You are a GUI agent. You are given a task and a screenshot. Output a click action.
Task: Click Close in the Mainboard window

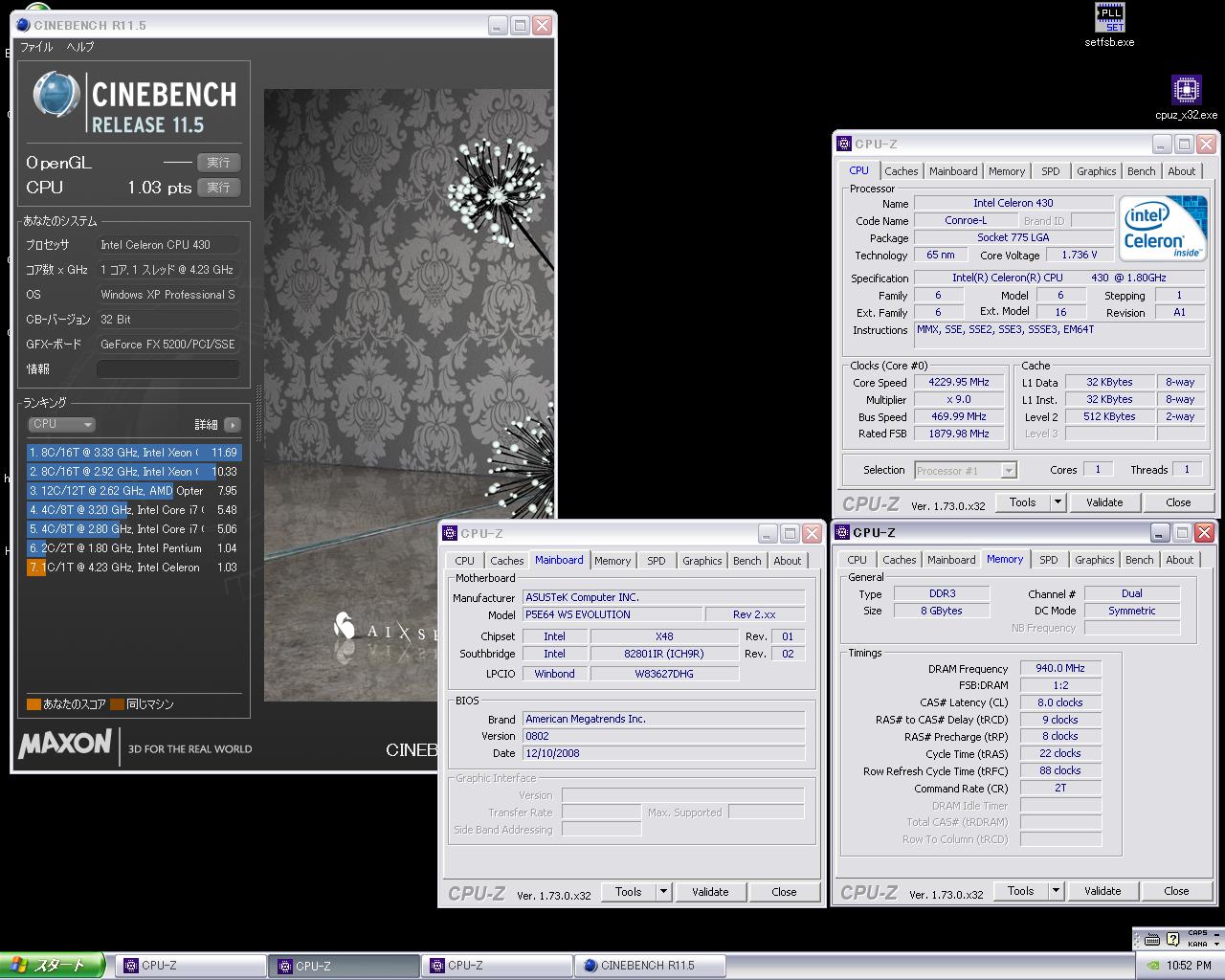[784, 892]
